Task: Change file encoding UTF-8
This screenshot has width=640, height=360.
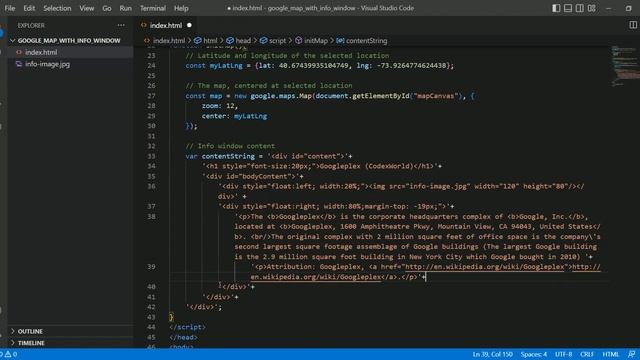Action: 564,354
